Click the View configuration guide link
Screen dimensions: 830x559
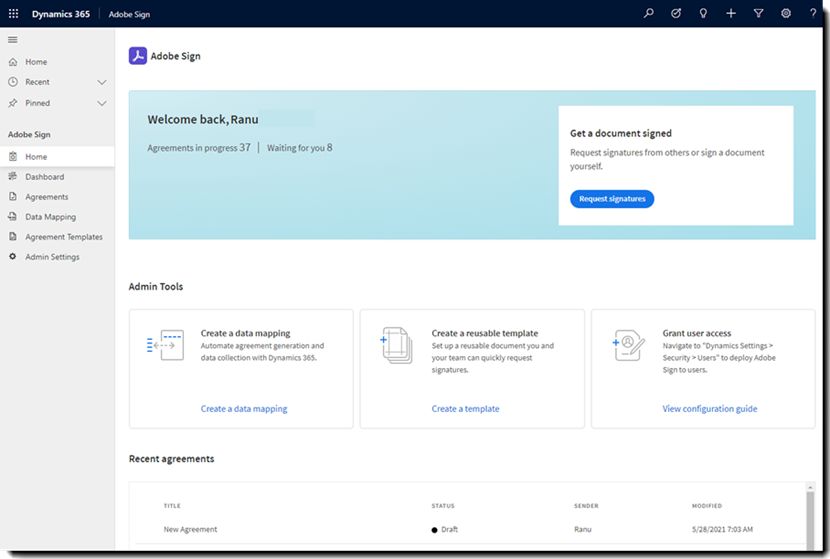click(709, 409)
